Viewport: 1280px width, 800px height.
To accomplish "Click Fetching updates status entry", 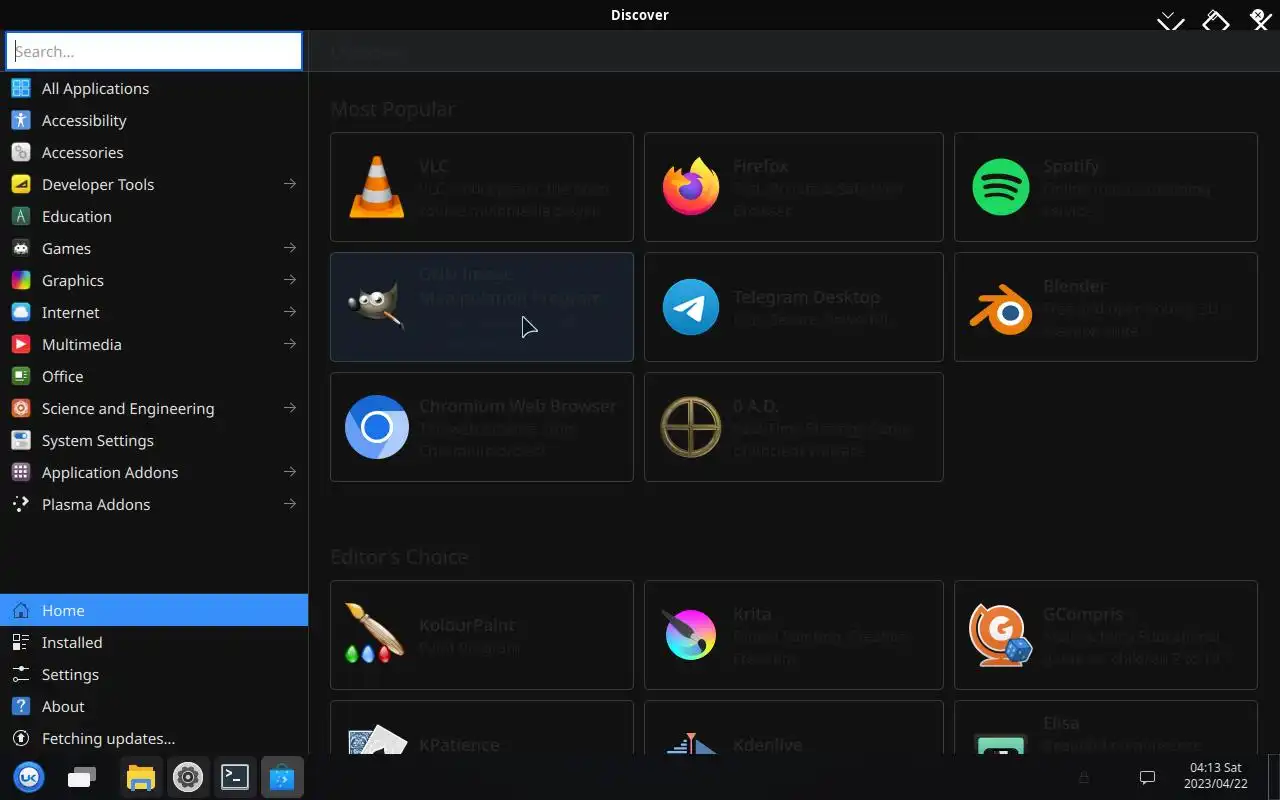I will tap(154, 738).
